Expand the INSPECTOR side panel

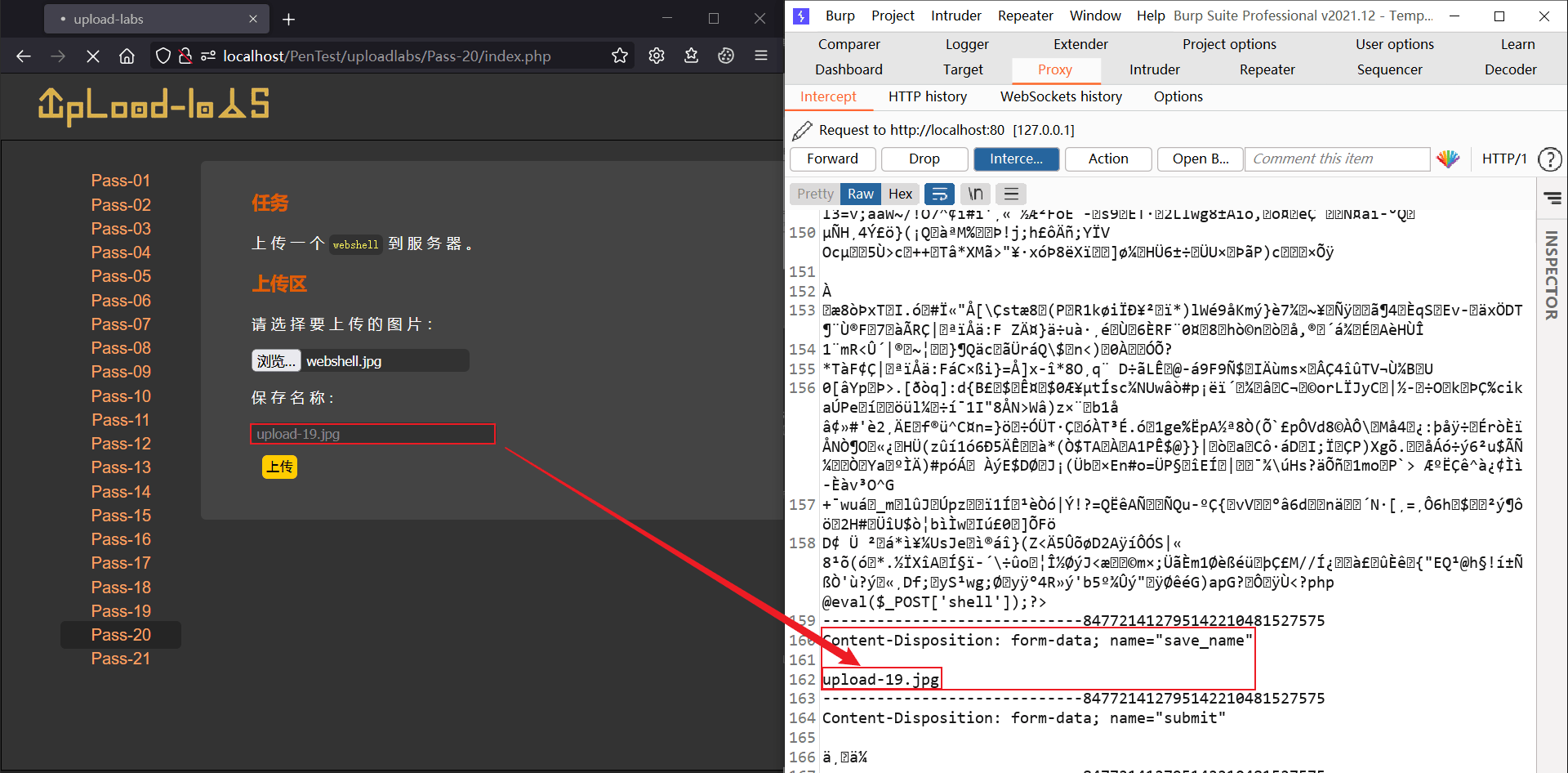click(1552, 275)
